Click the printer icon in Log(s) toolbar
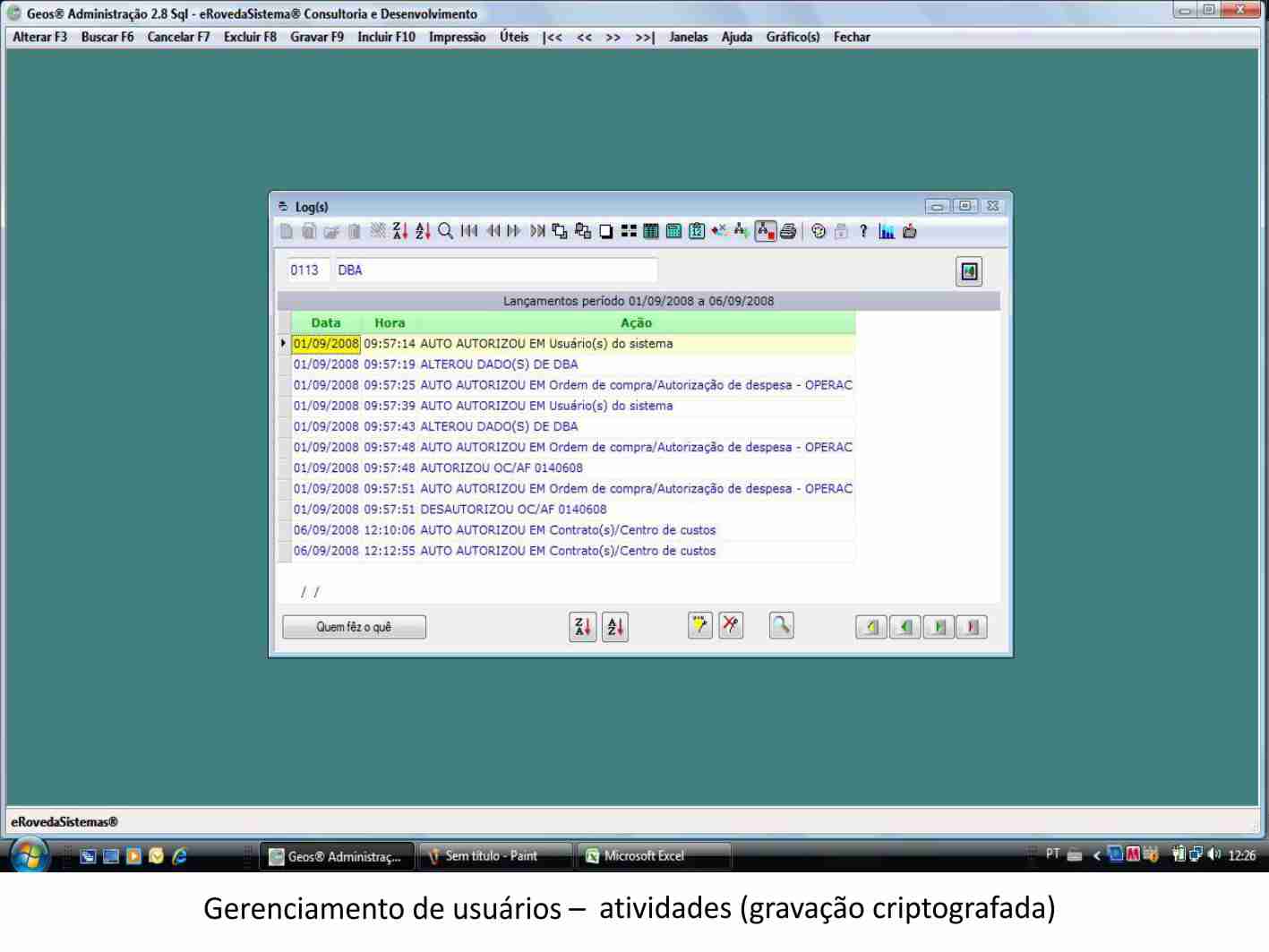 [x=788, y=231]
